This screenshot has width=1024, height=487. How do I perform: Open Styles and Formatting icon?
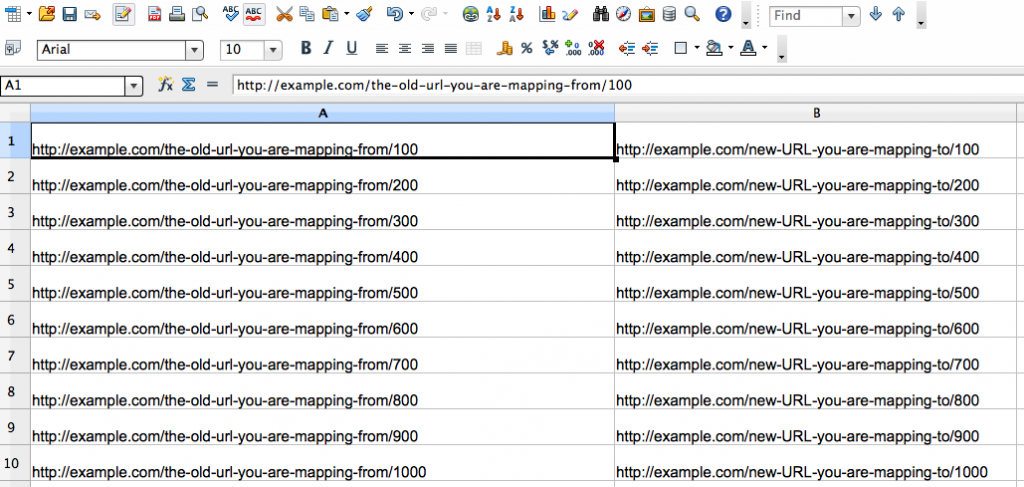pos(12,48)
